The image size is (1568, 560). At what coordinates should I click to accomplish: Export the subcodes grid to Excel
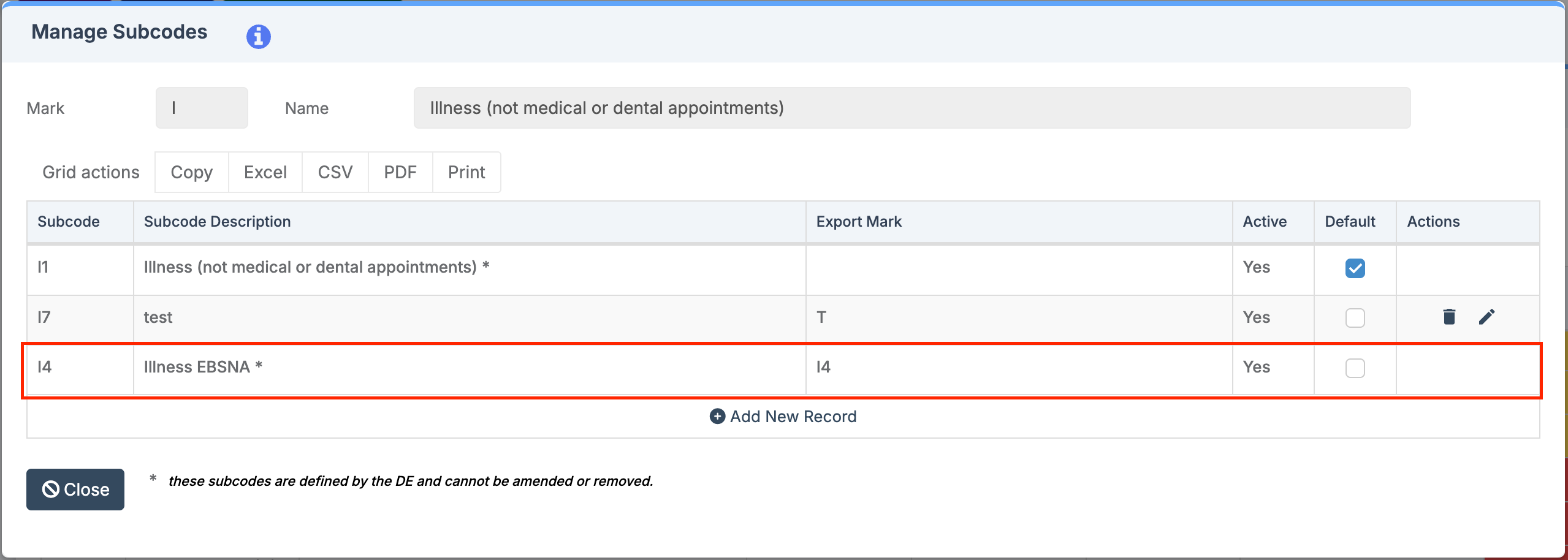pos(265,172)
